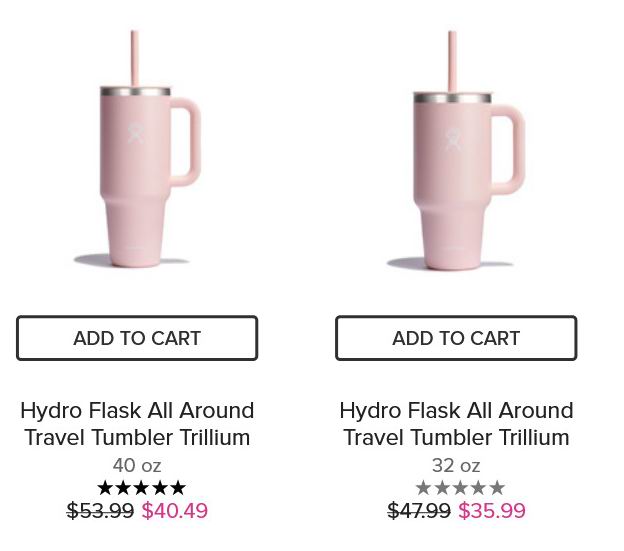Screen dimensions: 624x551
Task: Click the crossed-out $47.99 price
Action: tap(419, 510)
